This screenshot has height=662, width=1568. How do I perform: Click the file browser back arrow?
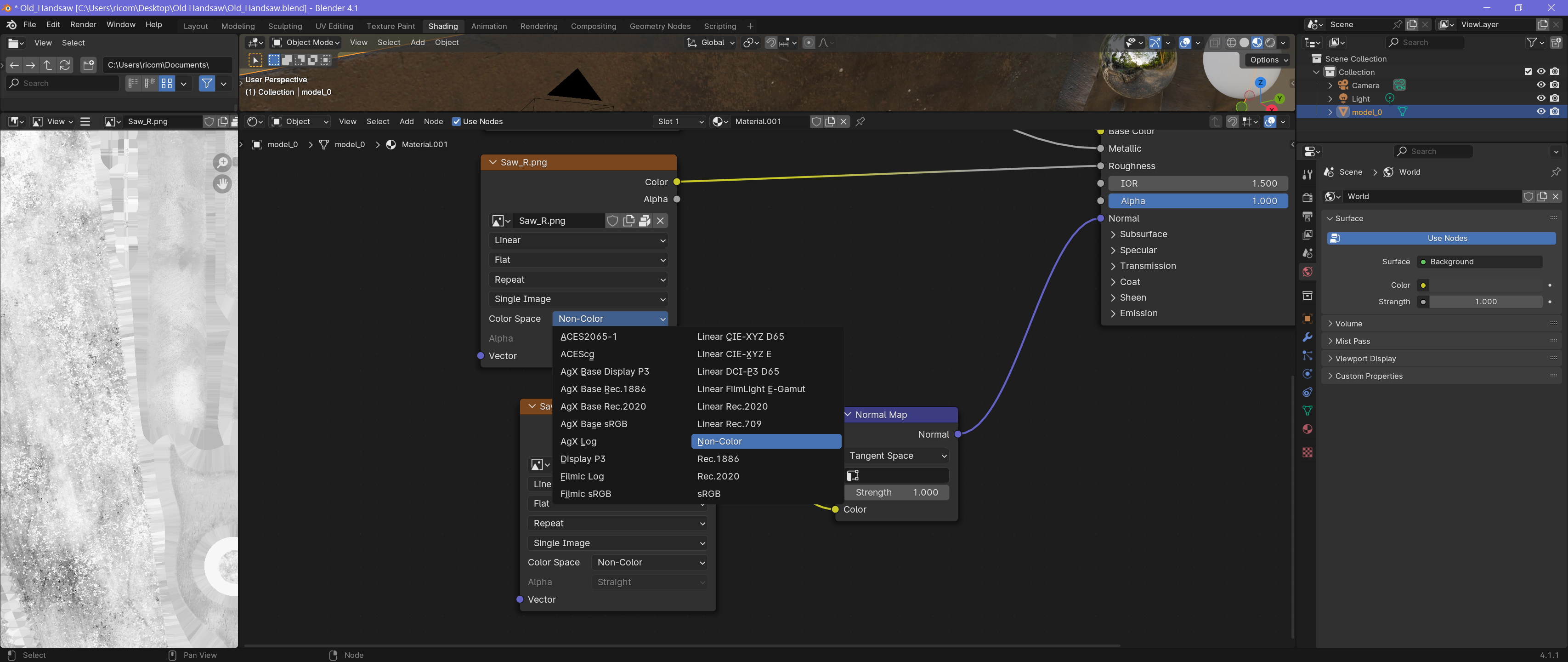(x=14, y=64)
